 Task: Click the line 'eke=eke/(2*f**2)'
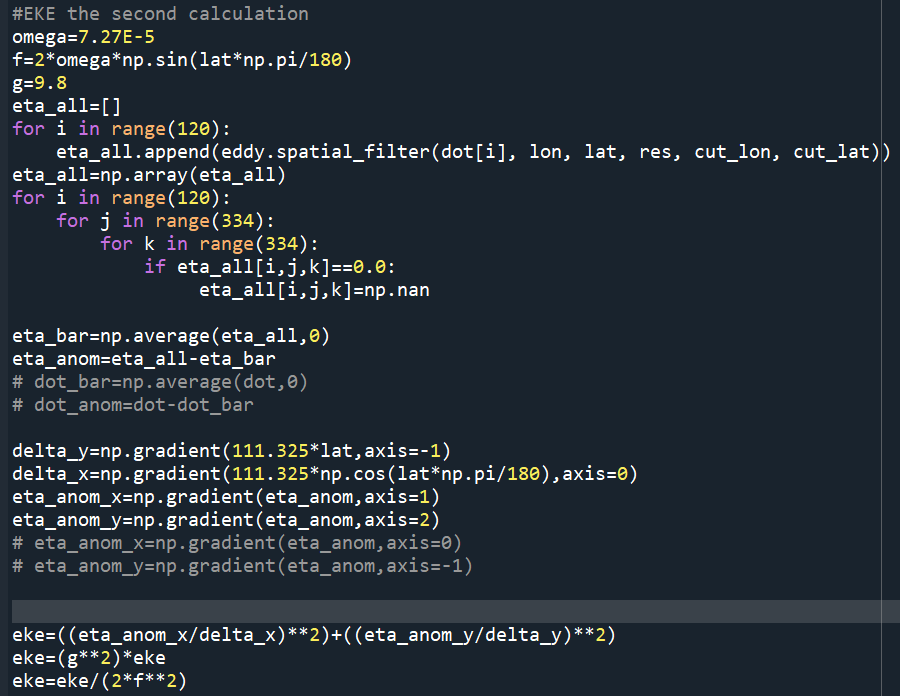click(x=99, y=681)
